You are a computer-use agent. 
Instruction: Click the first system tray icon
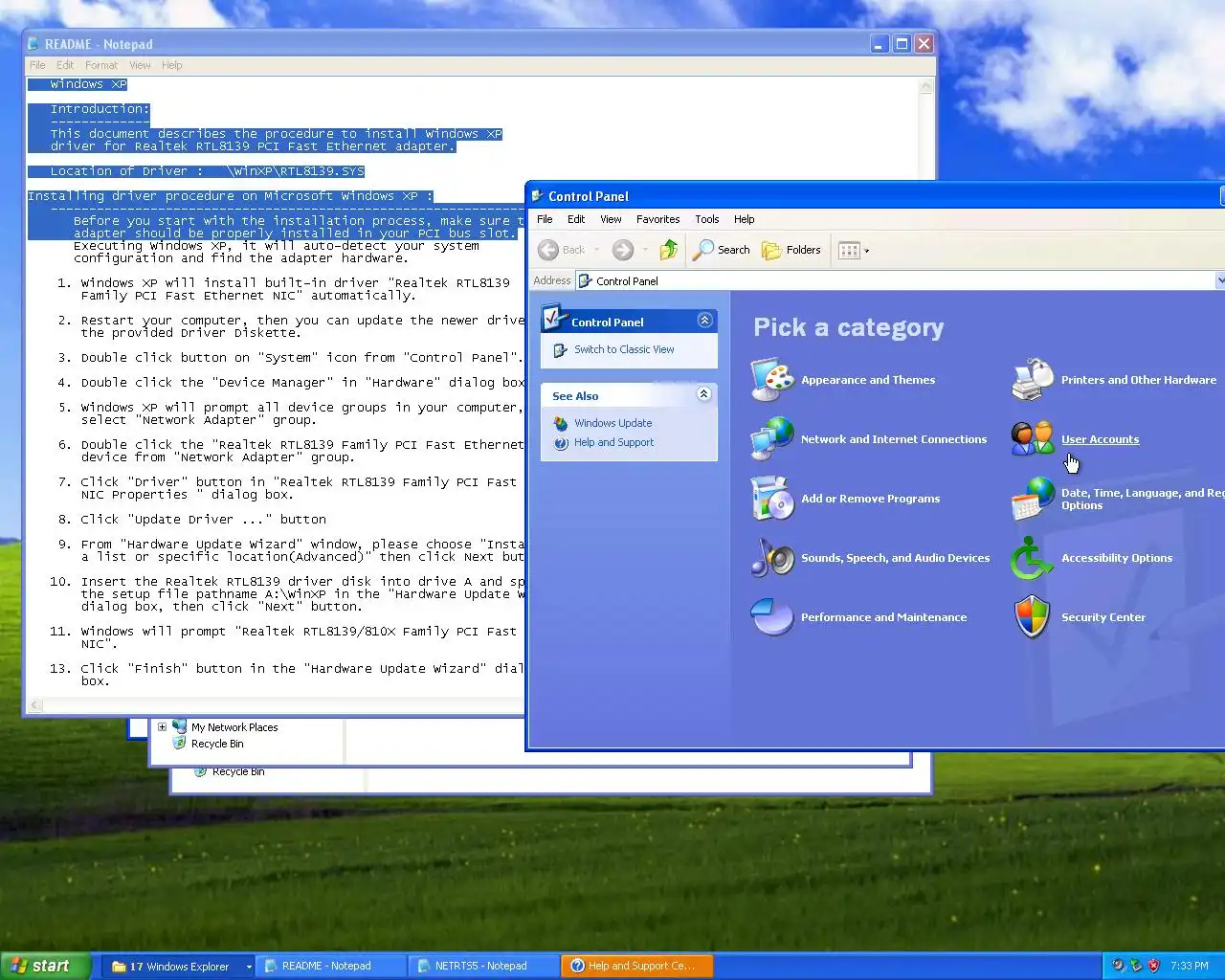[x=1118, y=966]
